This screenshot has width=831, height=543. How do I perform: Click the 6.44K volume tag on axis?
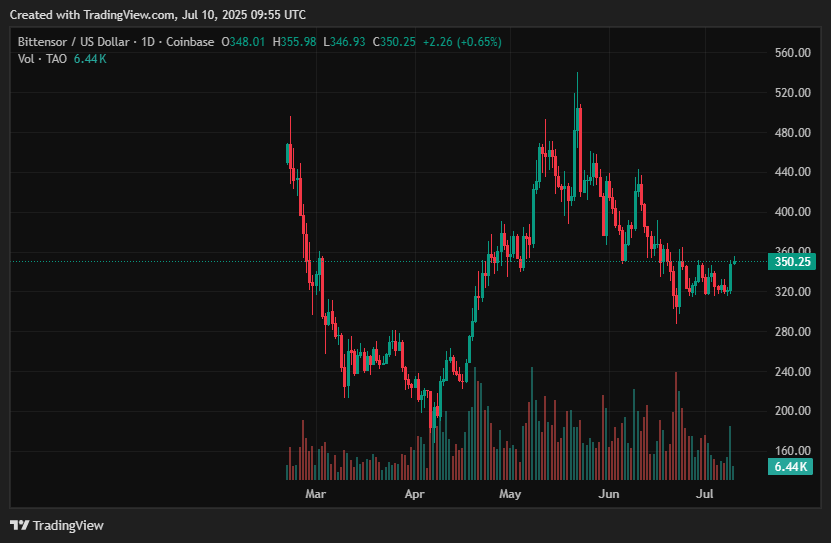coord(791,467)
